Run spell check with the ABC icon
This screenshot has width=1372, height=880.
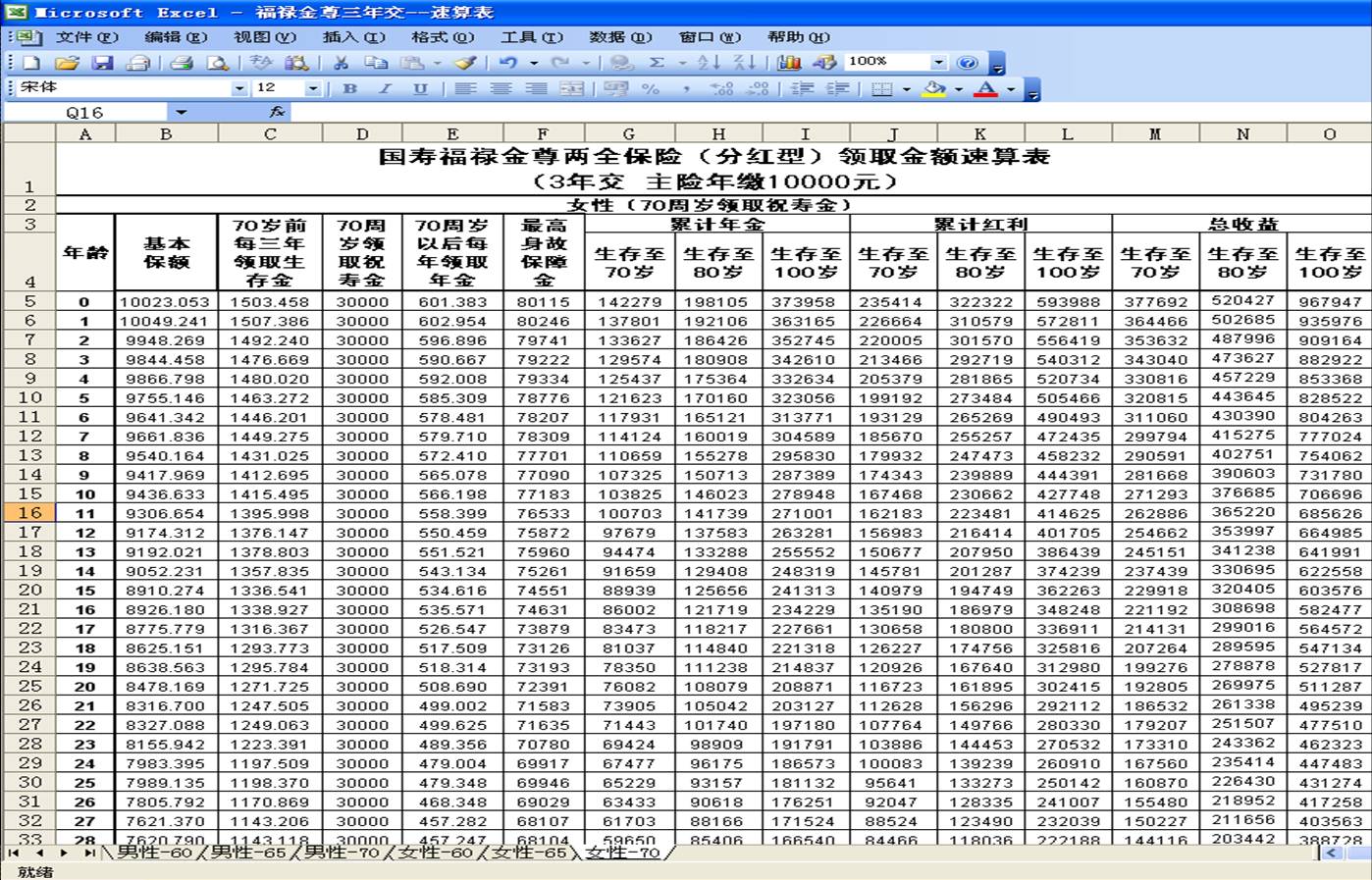point(260,63)
